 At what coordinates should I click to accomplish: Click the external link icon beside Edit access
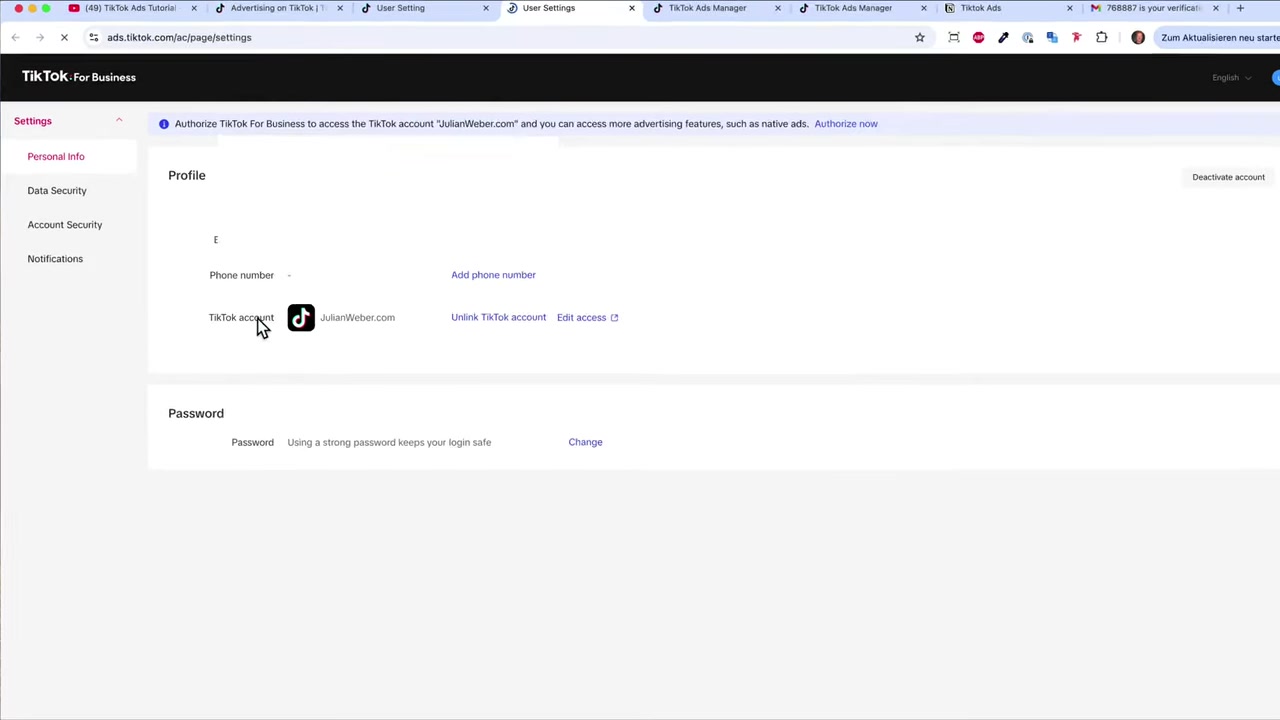point(614,318)
